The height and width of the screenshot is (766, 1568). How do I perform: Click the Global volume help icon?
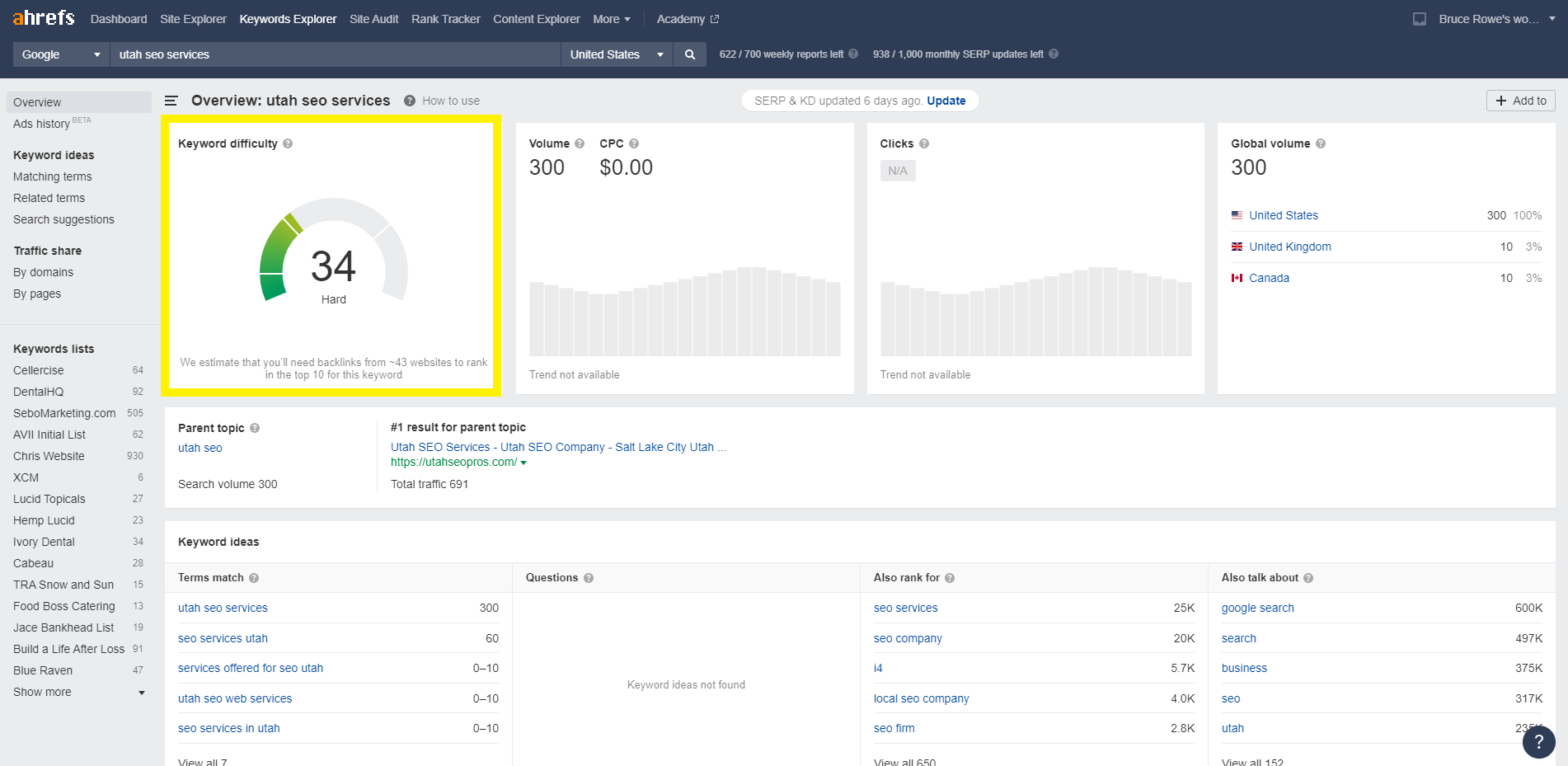(1321, 143)
